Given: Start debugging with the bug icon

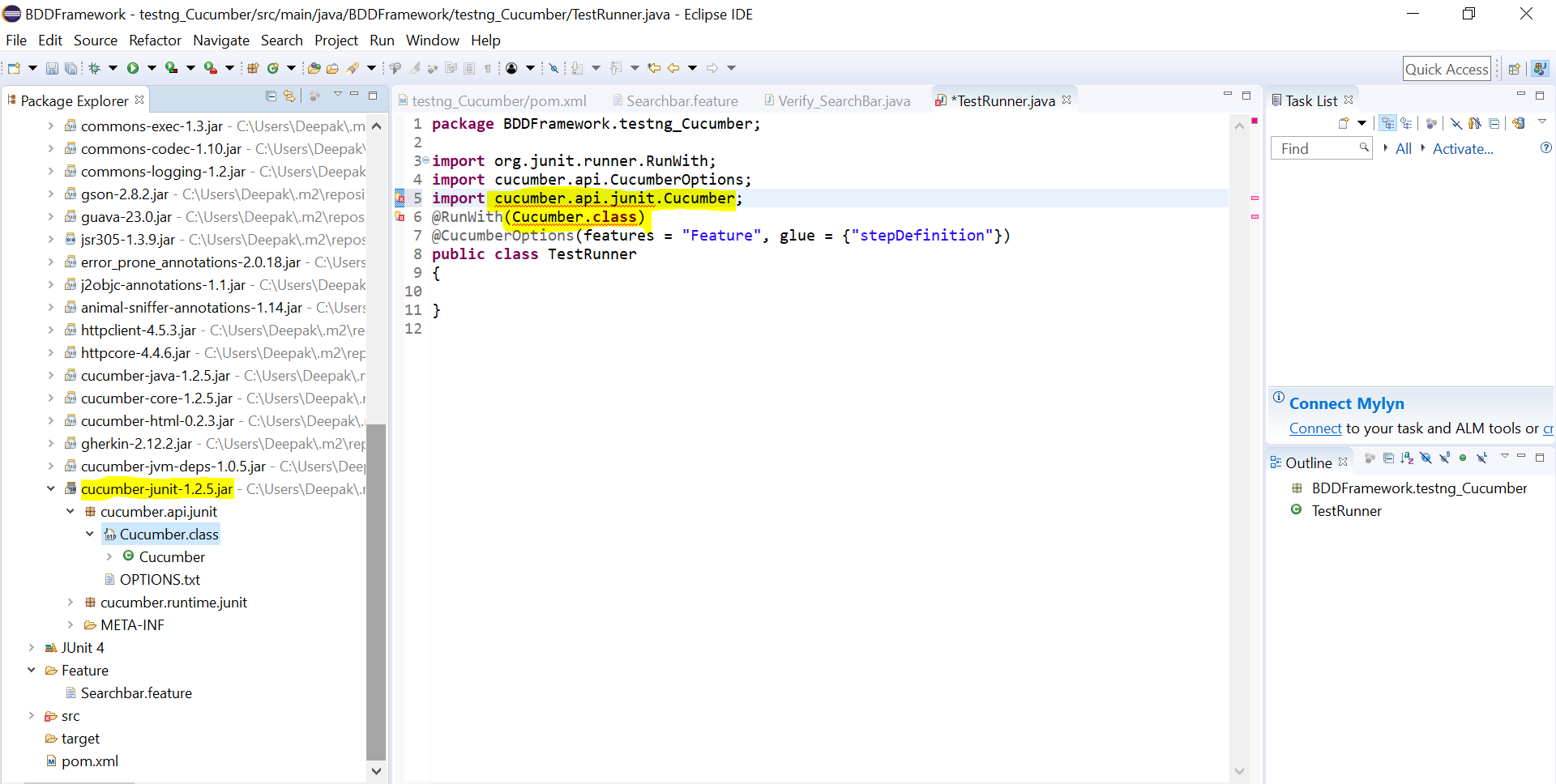Looking at the screenshot, I should (x=95, y=68).
